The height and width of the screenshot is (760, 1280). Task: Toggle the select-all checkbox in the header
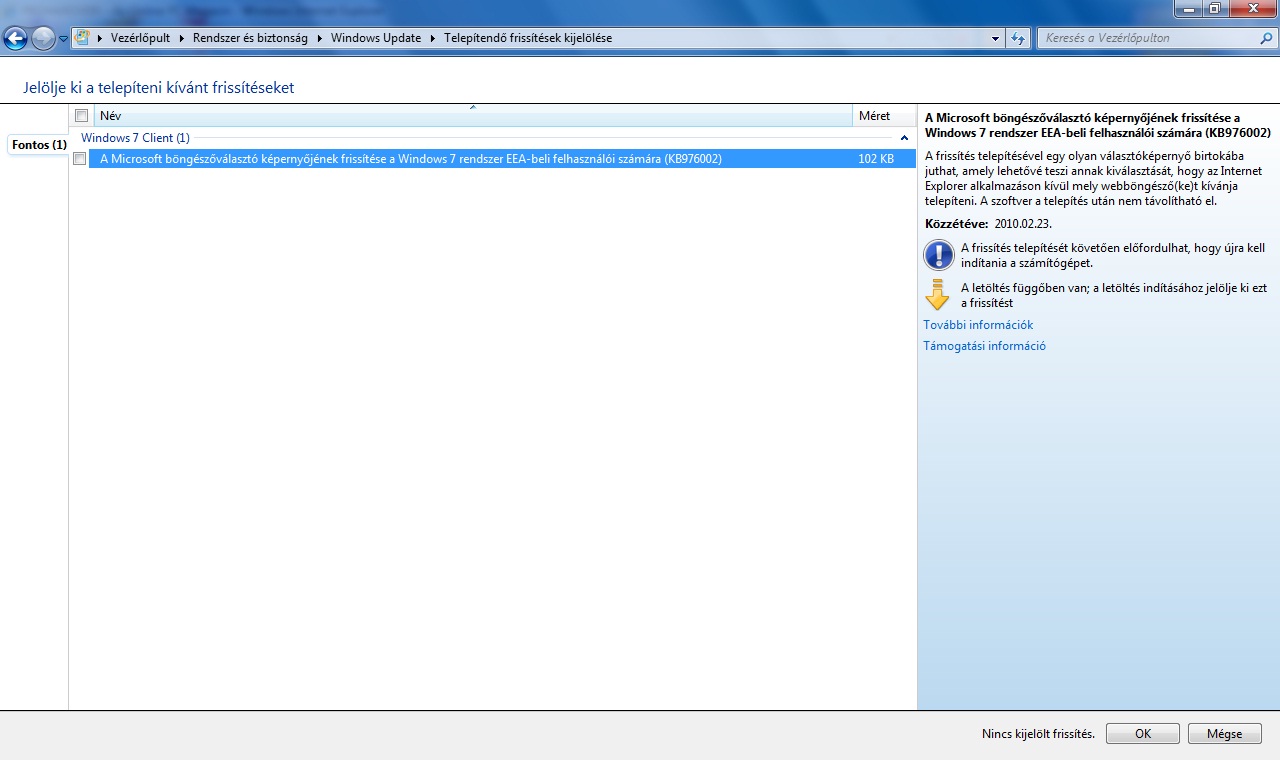(82, 116)
